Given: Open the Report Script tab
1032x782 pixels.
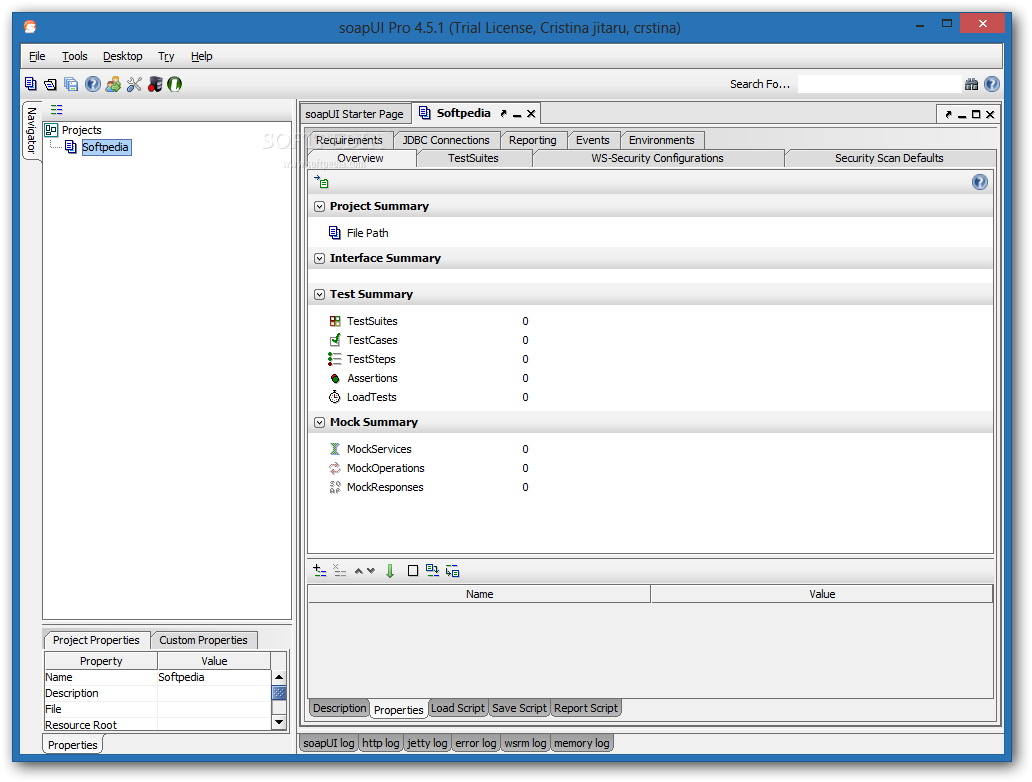Looking at the screenshot, I should [586, 708].
